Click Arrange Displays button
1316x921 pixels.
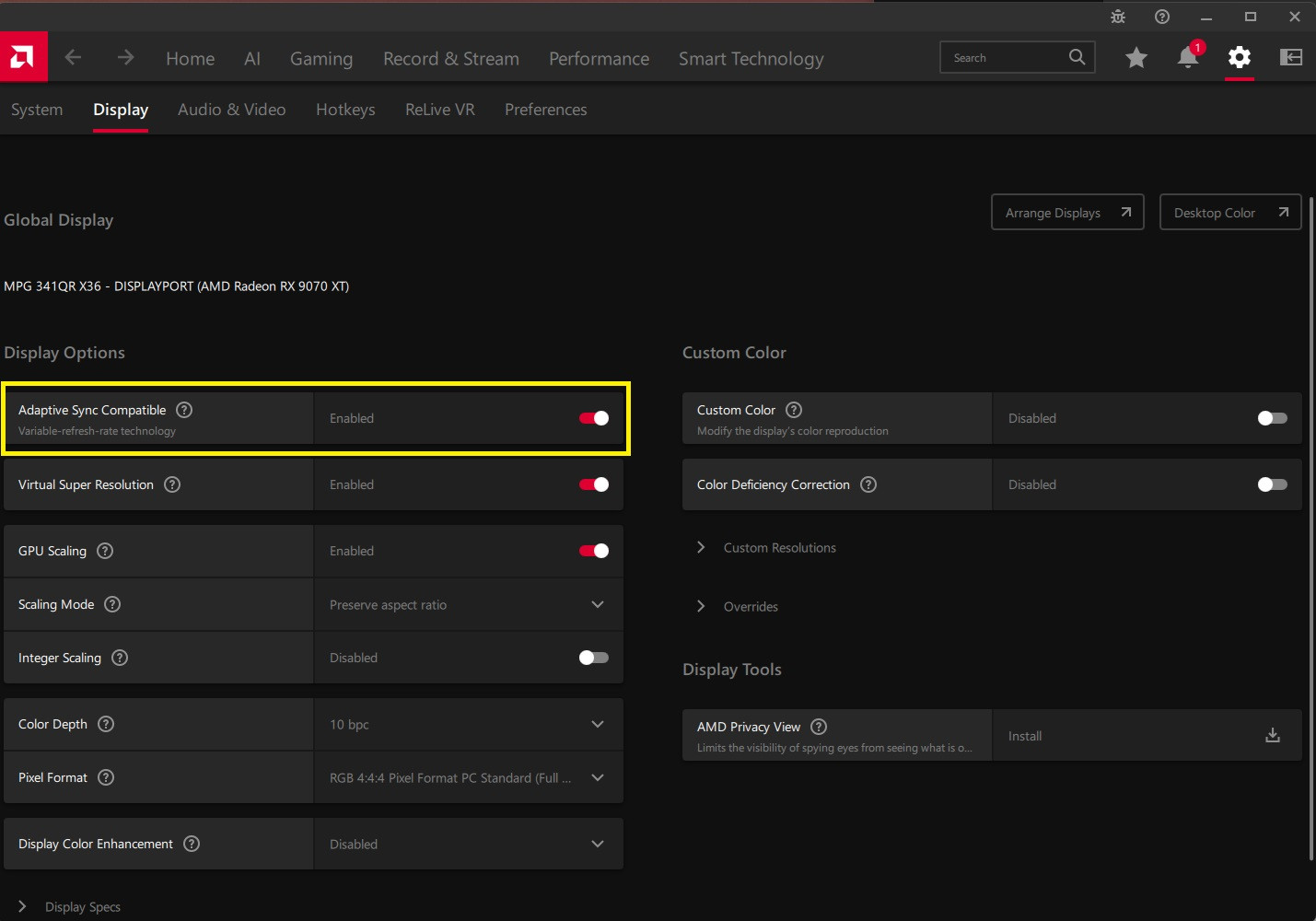pos(1067,212)
